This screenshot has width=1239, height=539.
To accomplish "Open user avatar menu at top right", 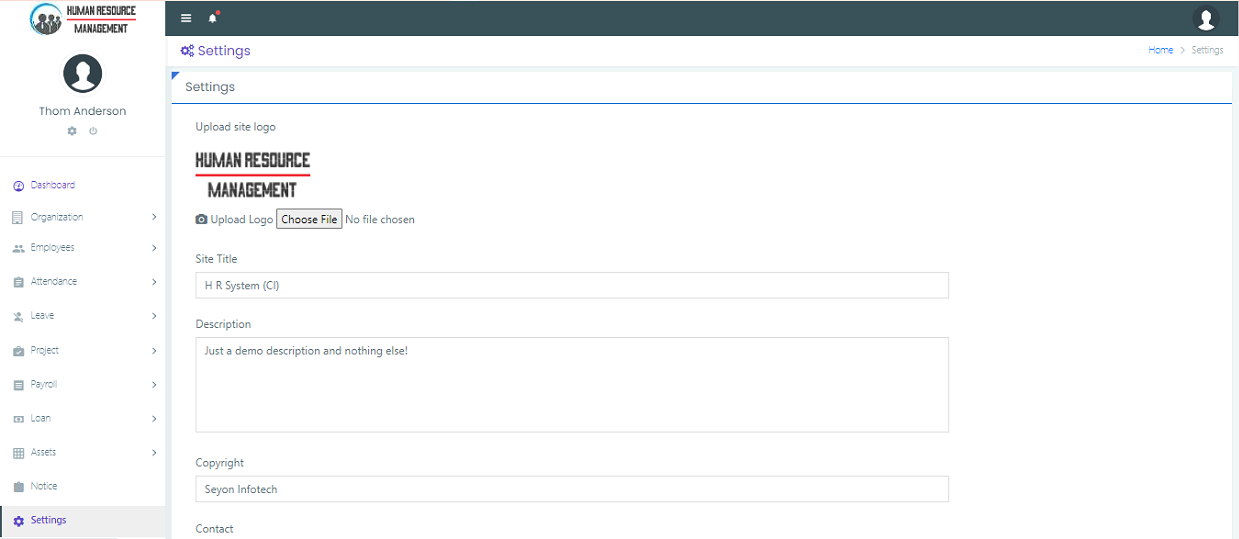I will [1206, 19].
